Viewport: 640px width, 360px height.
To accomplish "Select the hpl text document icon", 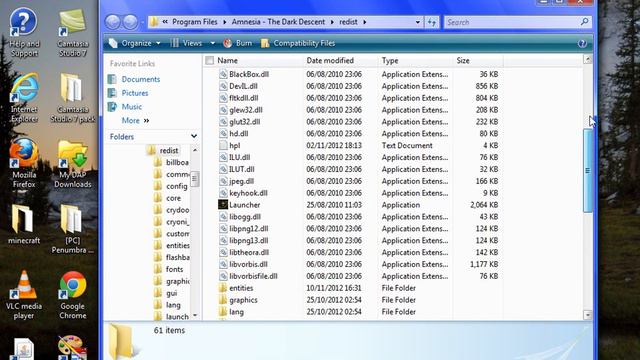I will click(x=223, y=145).
